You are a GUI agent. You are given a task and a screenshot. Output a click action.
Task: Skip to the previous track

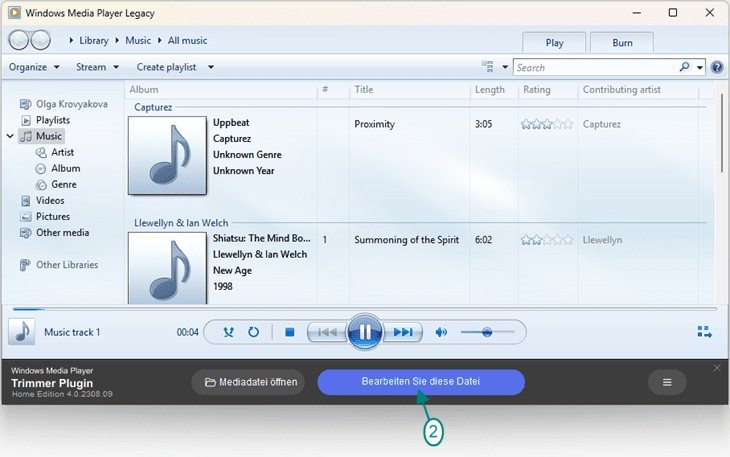click(327, 332)
